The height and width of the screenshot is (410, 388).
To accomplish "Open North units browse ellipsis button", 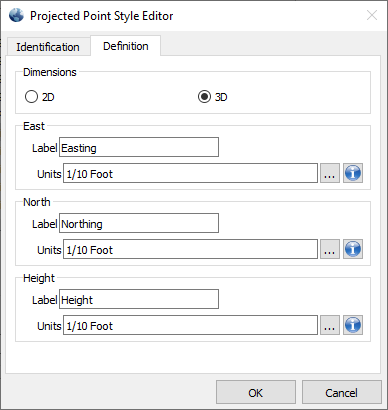I will 330,249.
